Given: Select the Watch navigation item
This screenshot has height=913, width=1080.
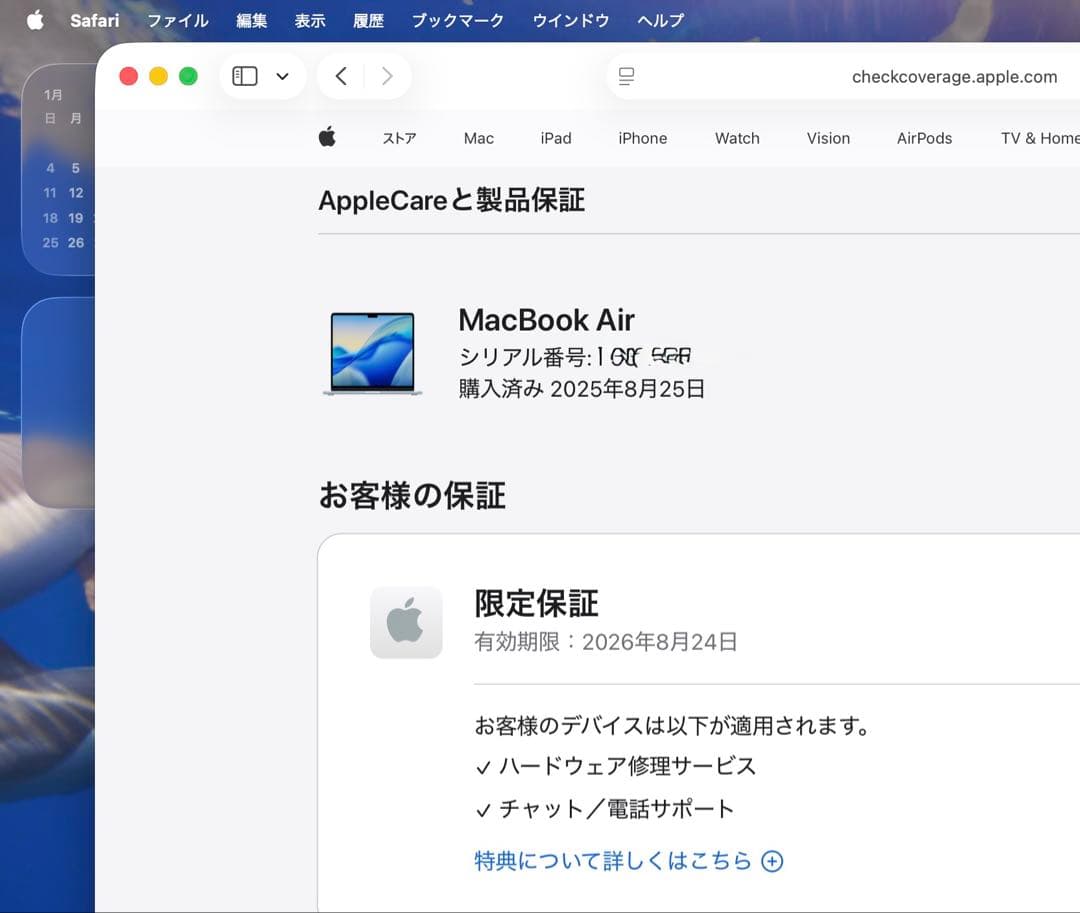Looking at the screenshot, I should click(x=737, y=138).
